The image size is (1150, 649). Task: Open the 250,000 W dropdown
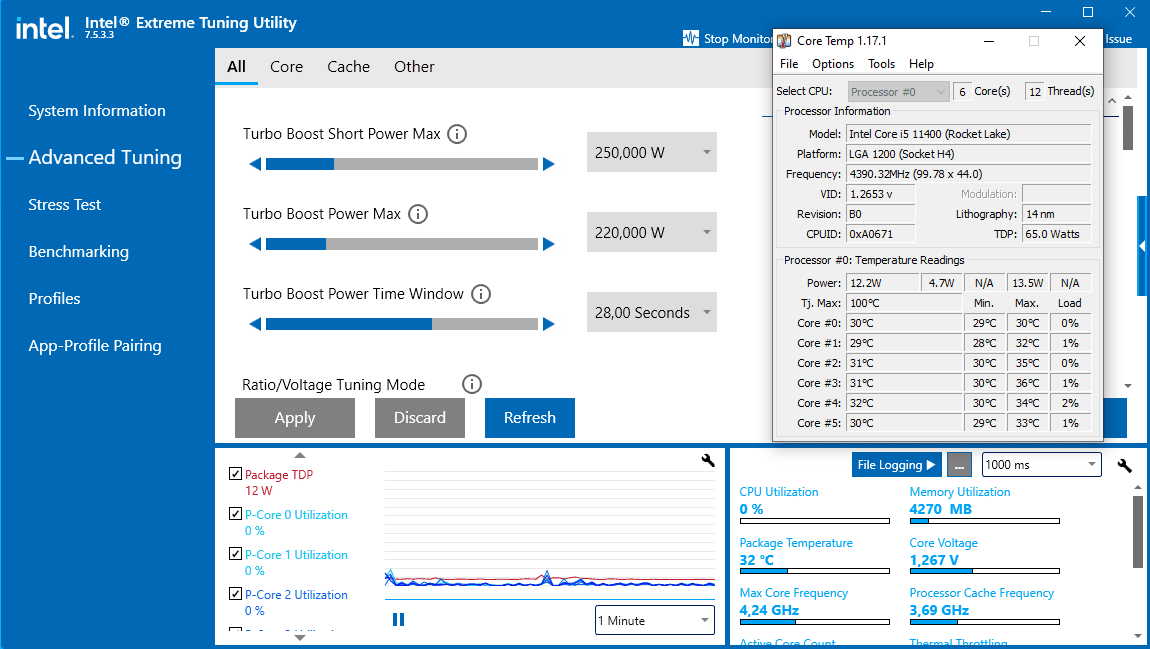tap(651, 153)
